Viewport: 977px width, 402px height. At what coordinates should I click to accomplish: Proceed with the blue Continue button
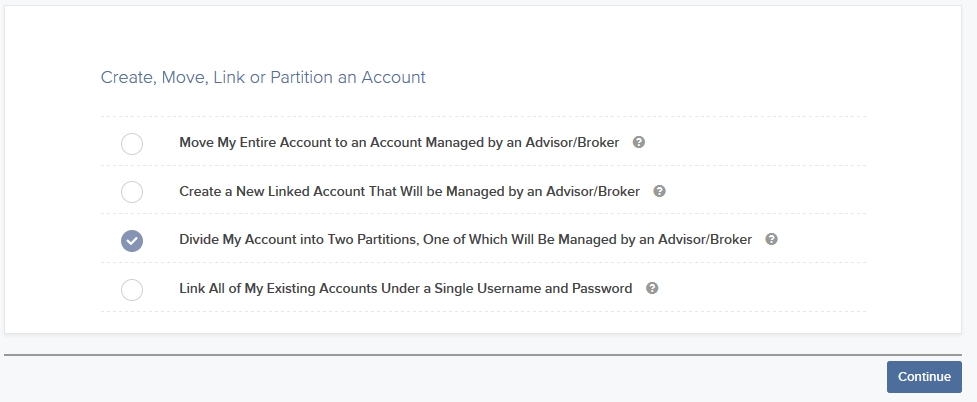point(924,376)
